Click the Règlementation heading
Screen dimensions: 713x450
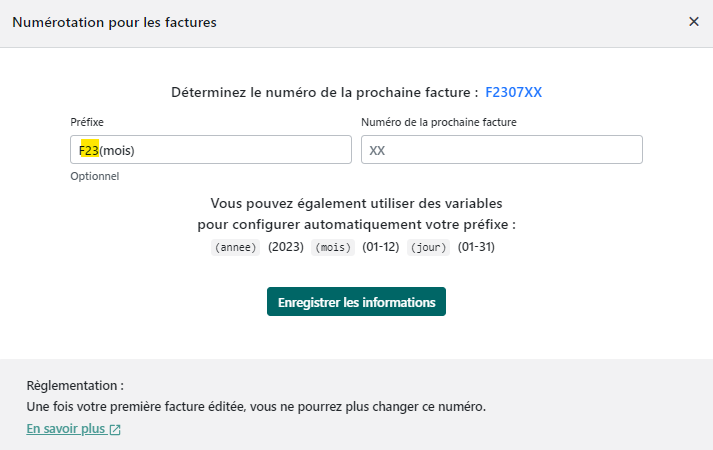[75, 385]
